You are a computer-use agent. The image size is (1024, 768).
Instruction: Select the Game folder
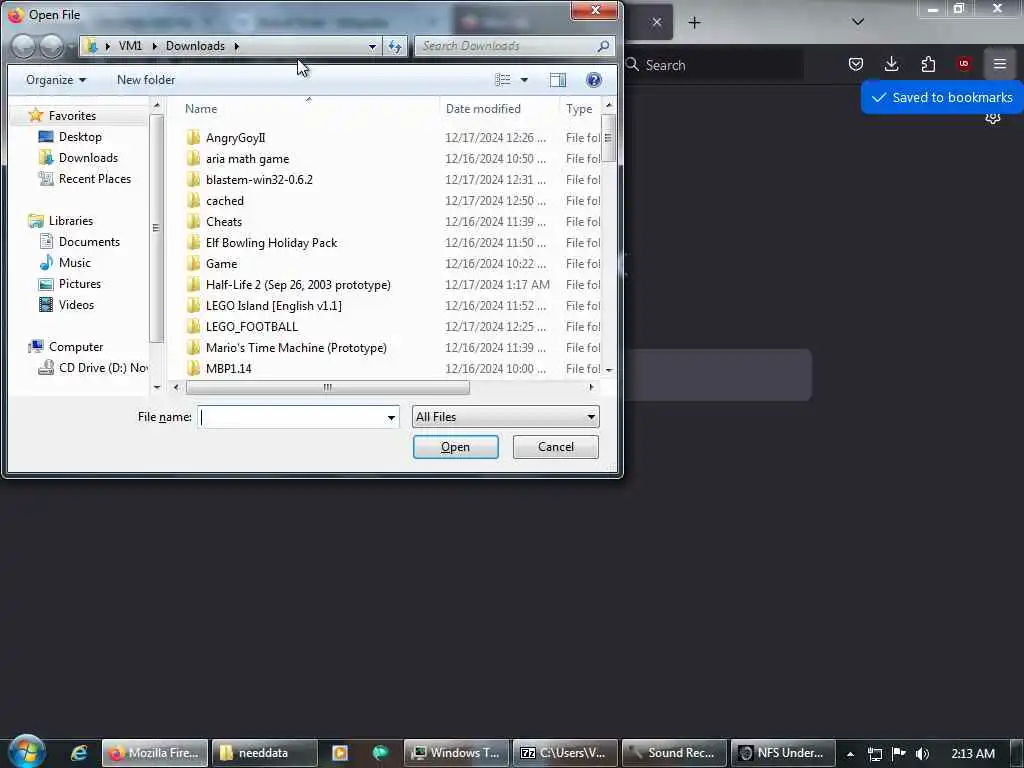click(221, 263)
